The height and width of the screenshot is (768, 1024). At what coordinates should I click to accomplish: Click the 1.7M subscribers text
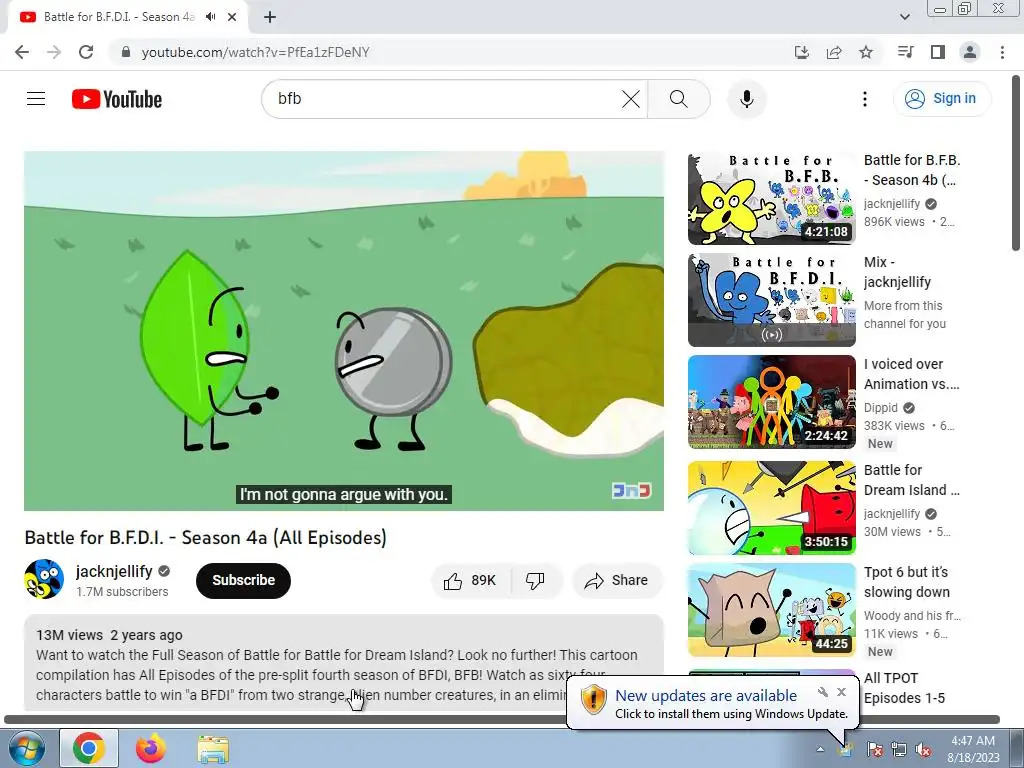coord(122,592)
